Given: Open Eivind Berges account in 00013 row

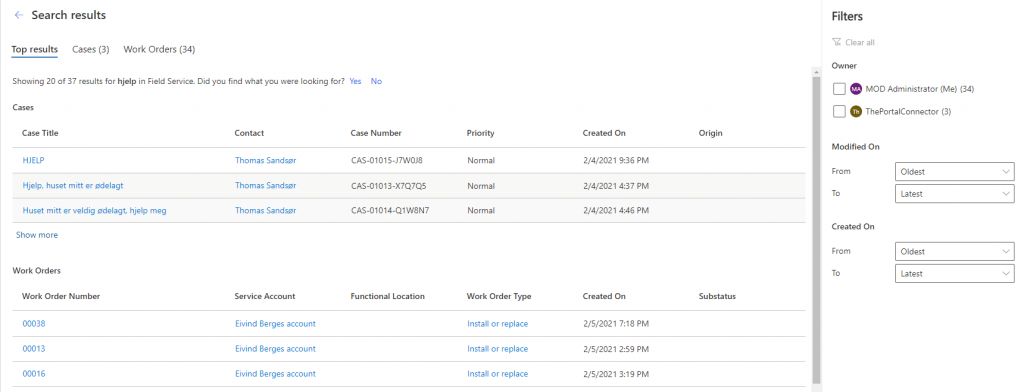Looking at the screenshot, I should 275,349.
